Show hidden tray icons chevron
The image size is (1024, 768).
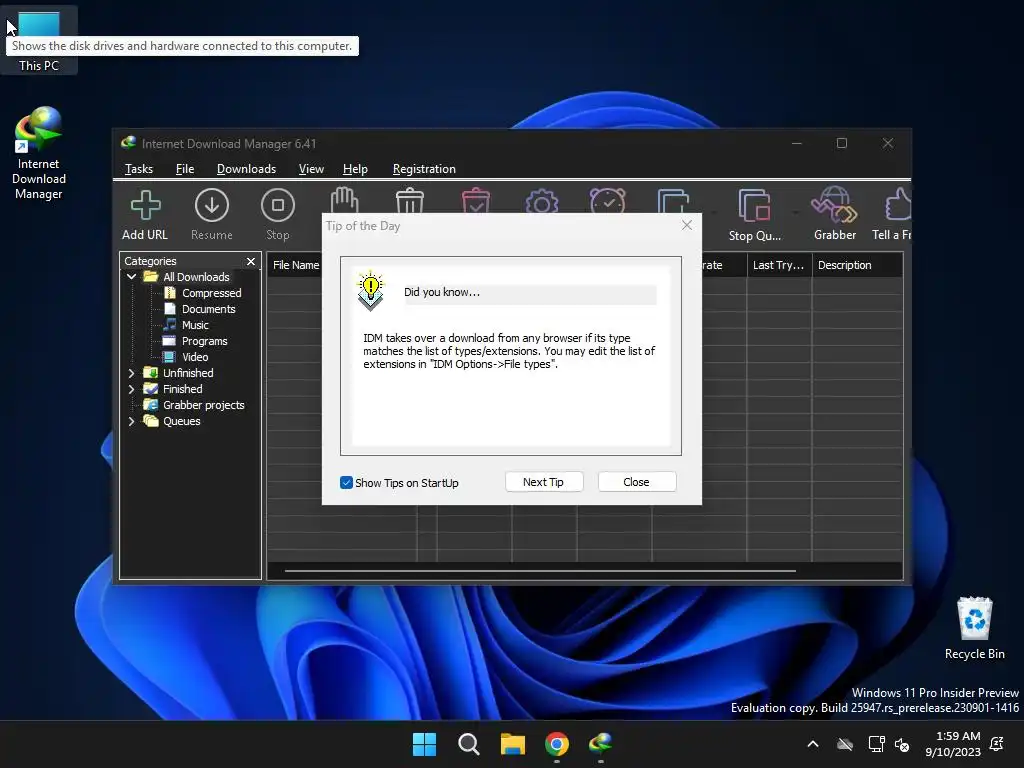click(813, 744)
